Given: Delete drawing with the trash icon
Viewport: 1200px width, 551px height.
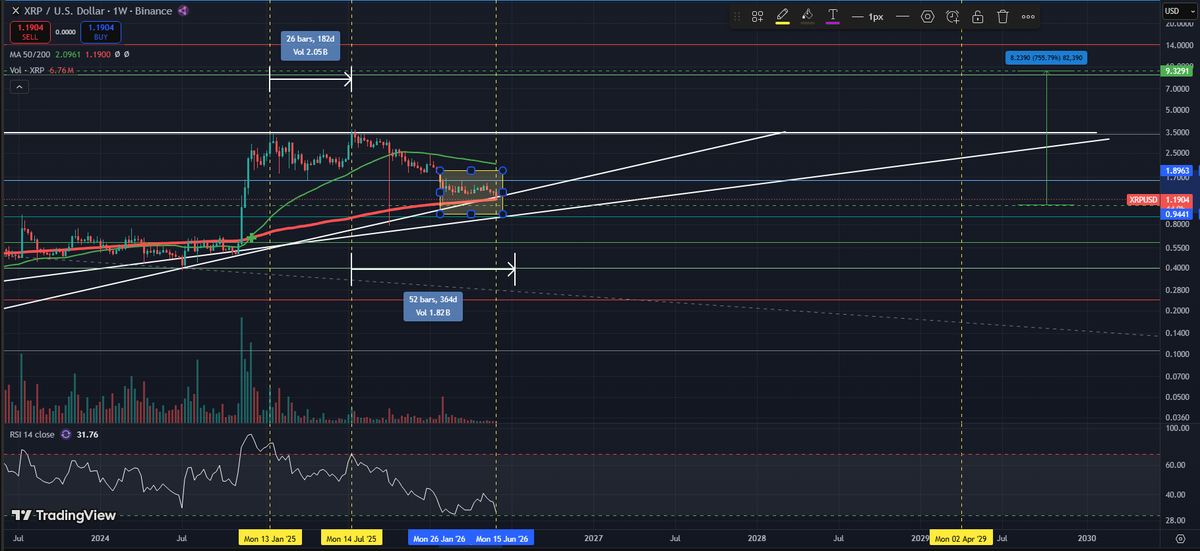Looking at the screenshot, I should tap(1002, 17).
